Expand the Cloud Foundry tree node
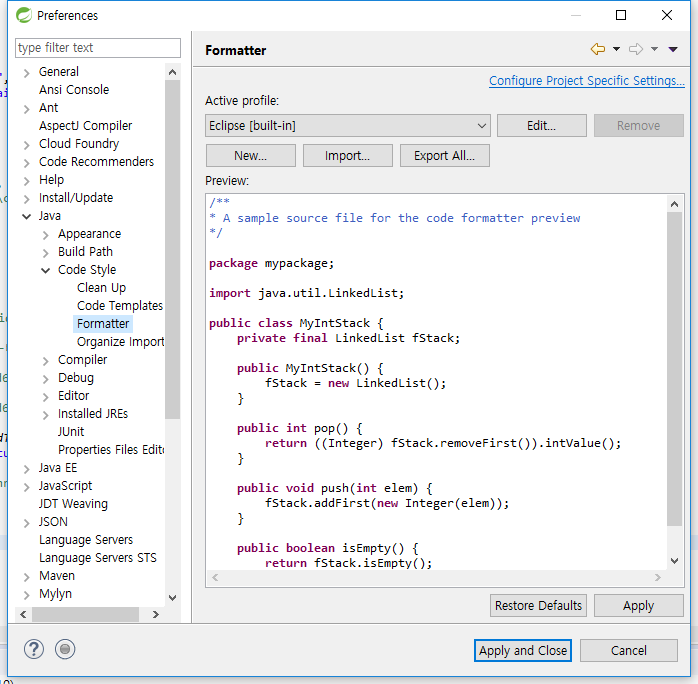The image size is (698, 684). pyautogui.click(x=27, y=145)
